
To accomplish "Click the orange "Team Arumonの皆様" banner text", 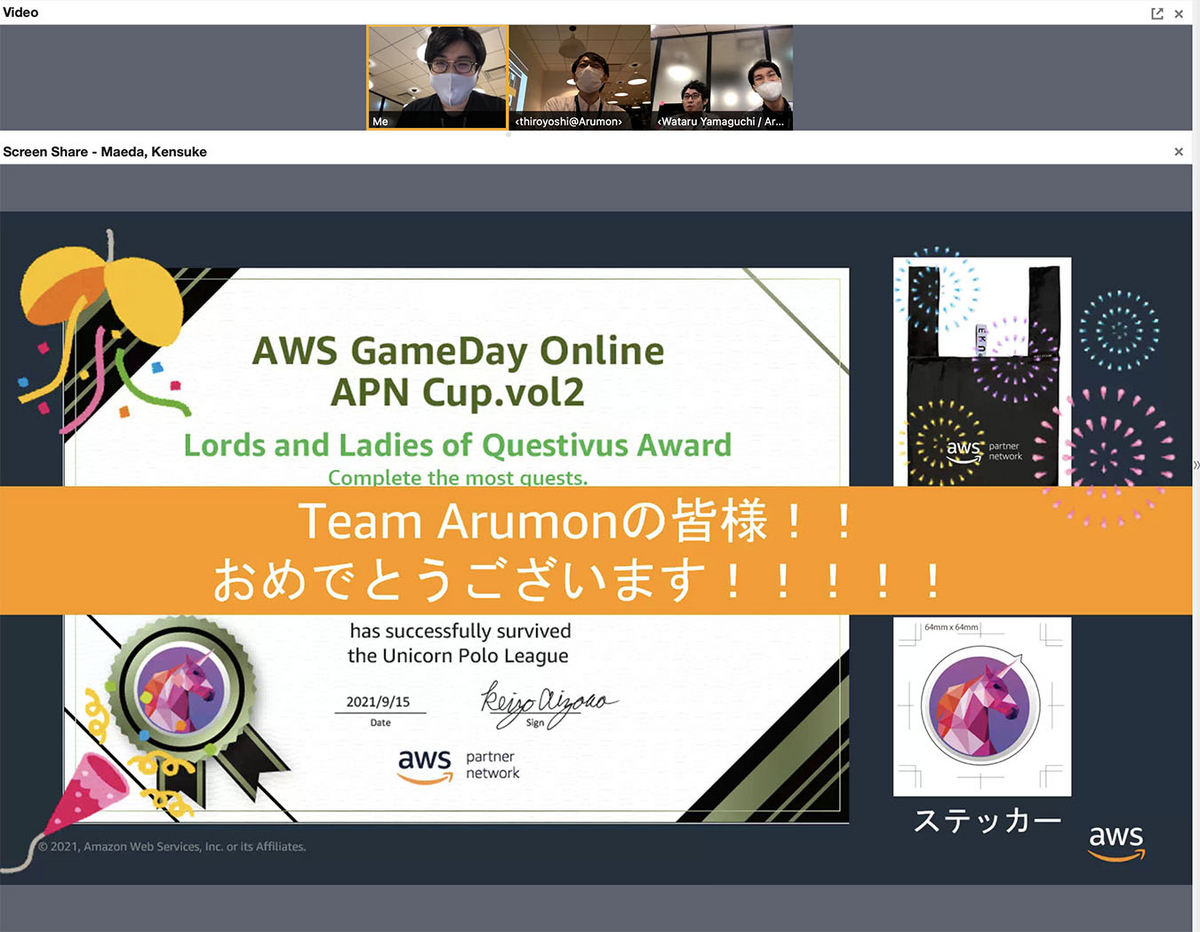I will click(x=577, y=523).
